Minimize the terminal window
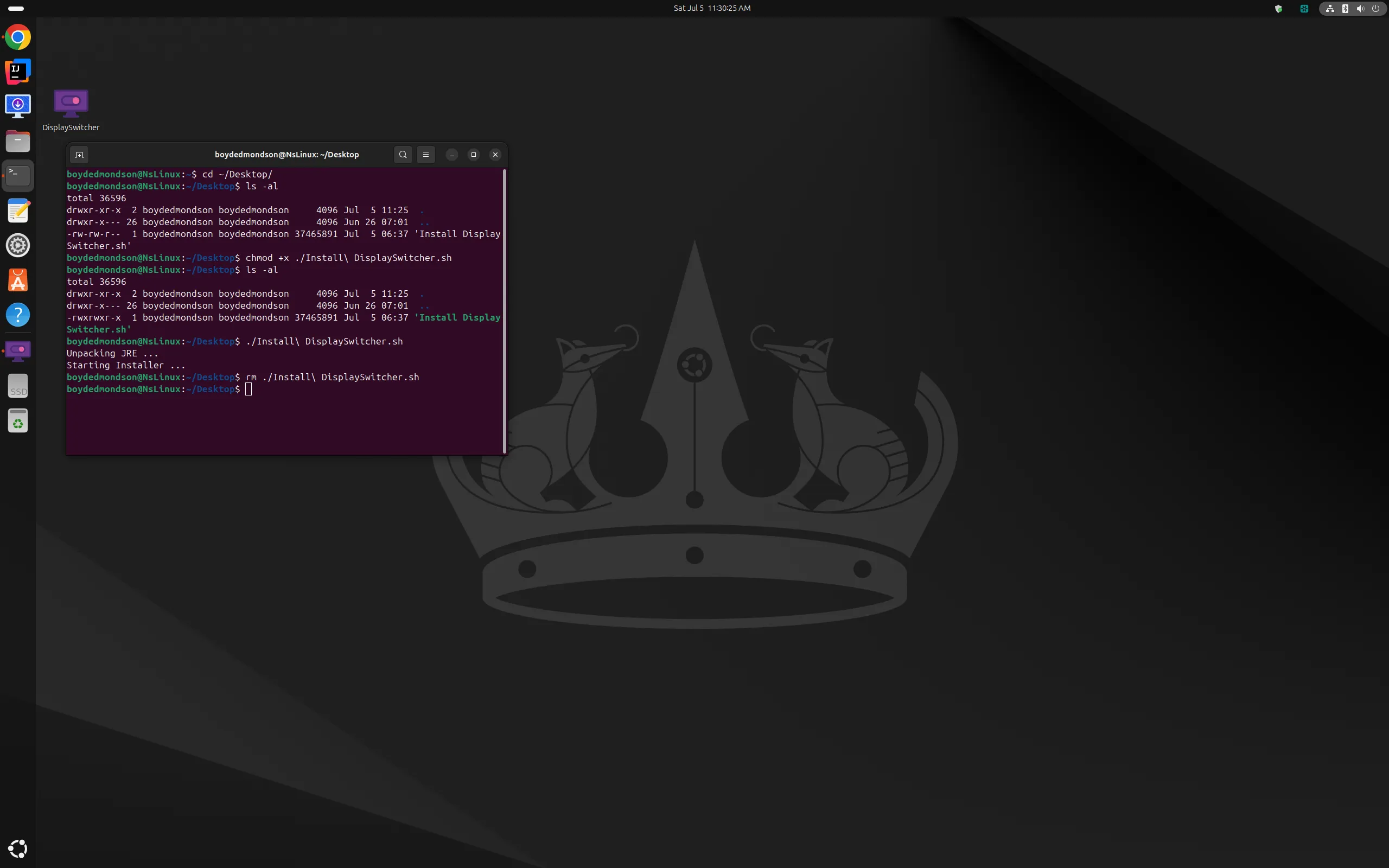This screenshot has height=868, width=1389. tap(453, 155)
